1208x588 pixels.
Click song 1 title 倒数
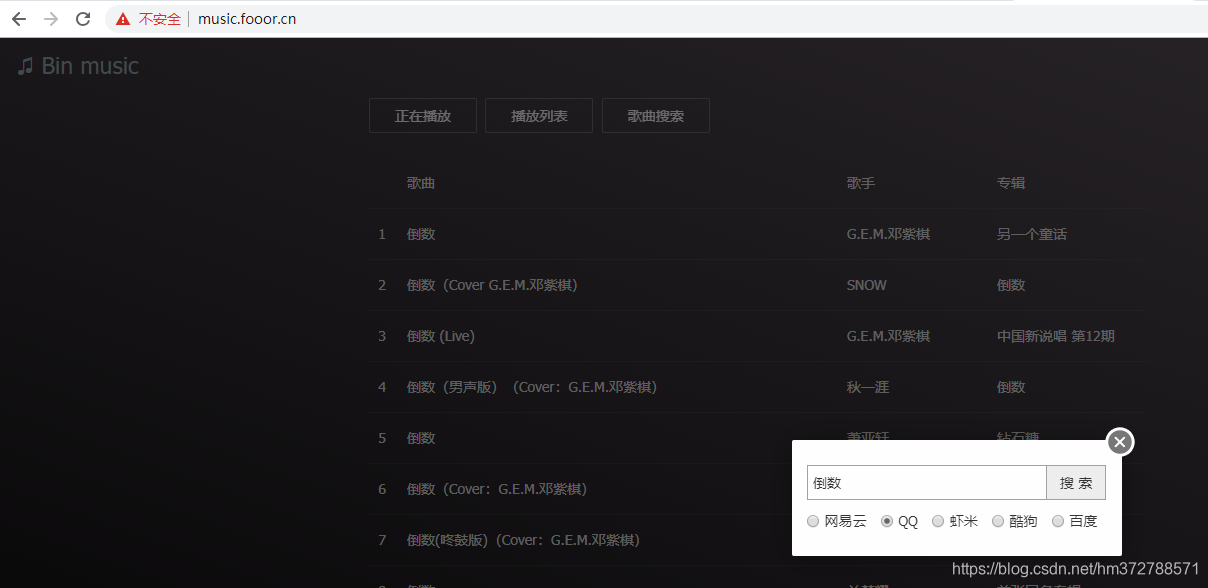point(421,234)
